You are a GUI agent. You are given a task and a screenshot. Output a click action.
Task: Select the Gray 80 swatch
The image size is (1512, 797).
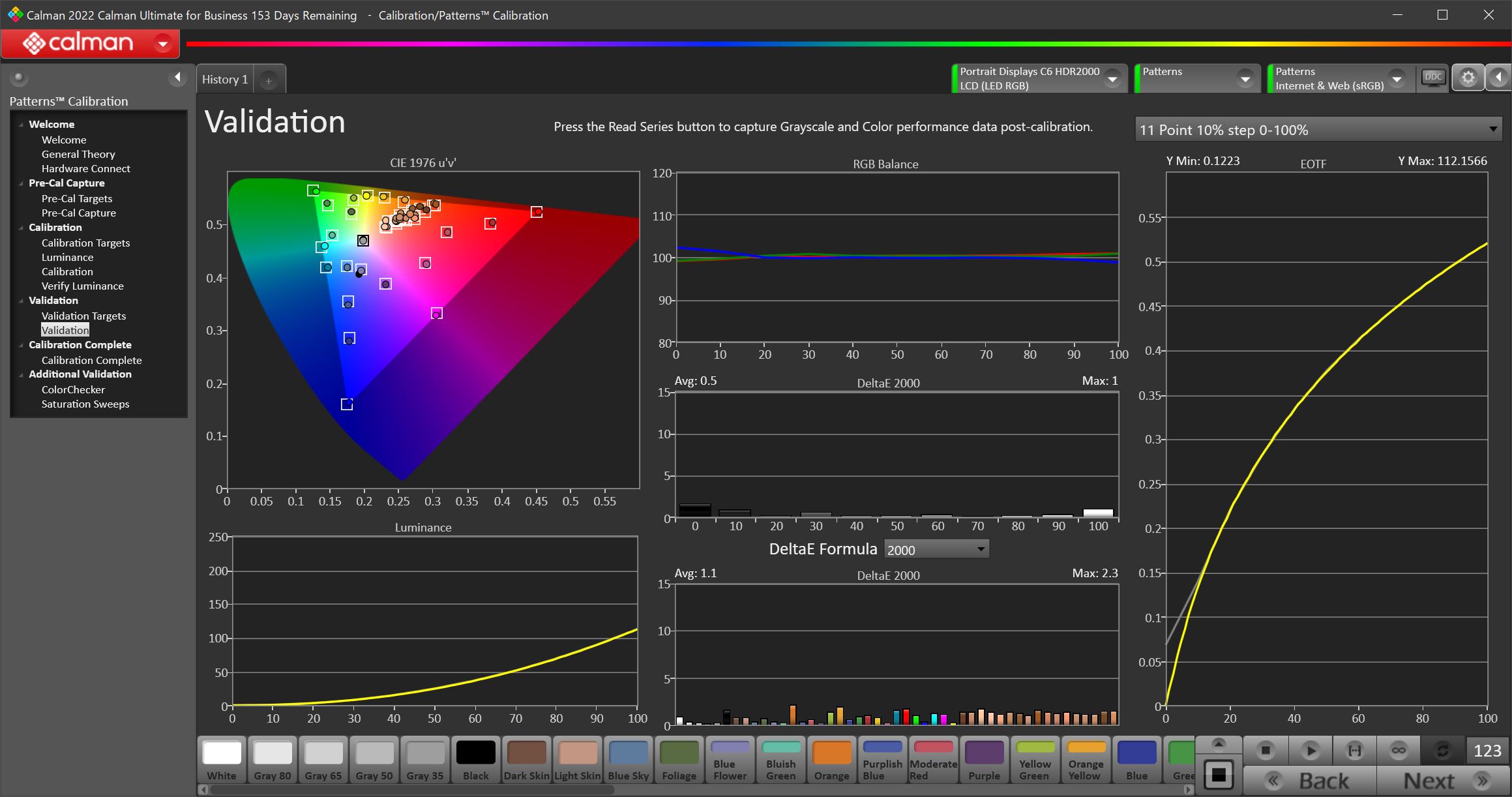(273, 760)
